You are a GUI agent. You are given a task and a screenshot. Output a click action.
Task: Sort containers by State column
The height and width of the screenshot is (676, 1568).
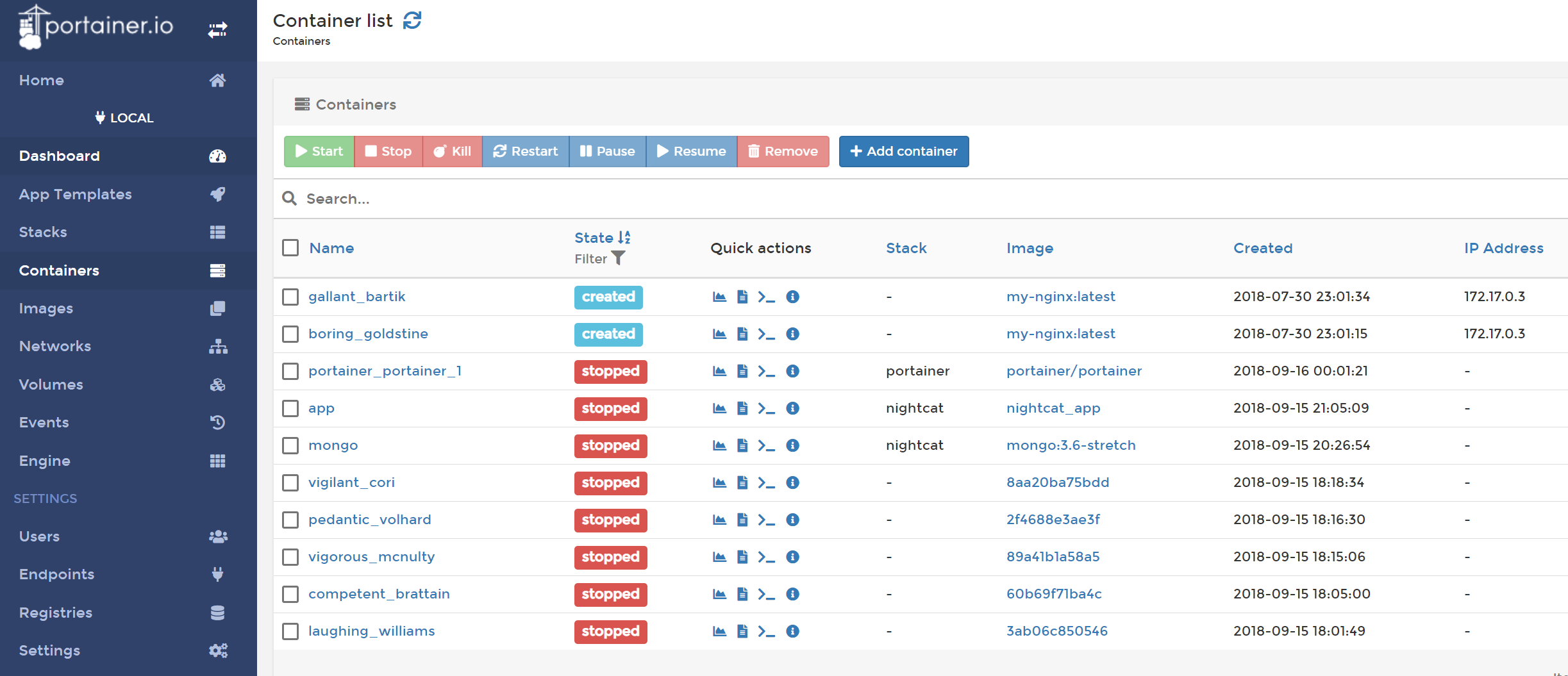pos(594,238)
